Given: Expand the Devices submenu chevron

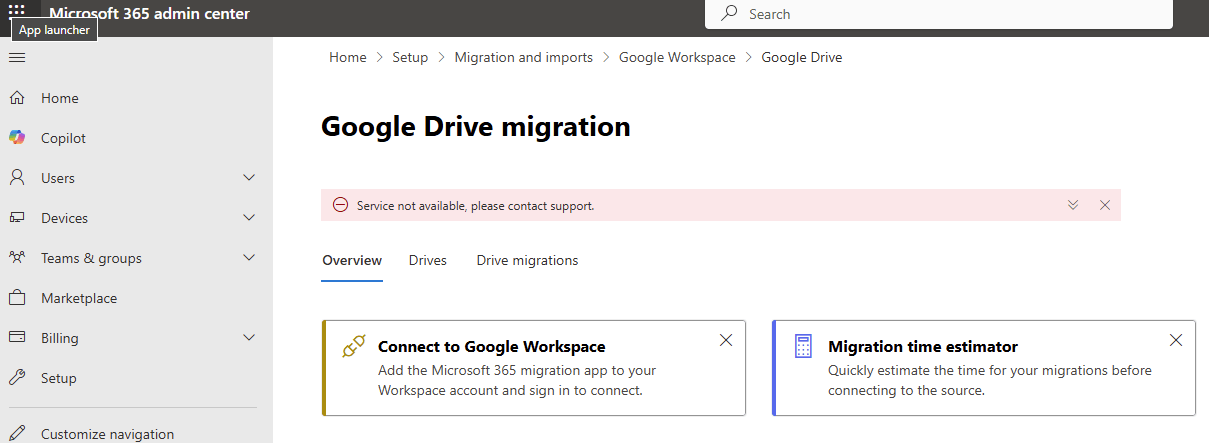Looking at the screenshot, I should [x=250, y=218].
